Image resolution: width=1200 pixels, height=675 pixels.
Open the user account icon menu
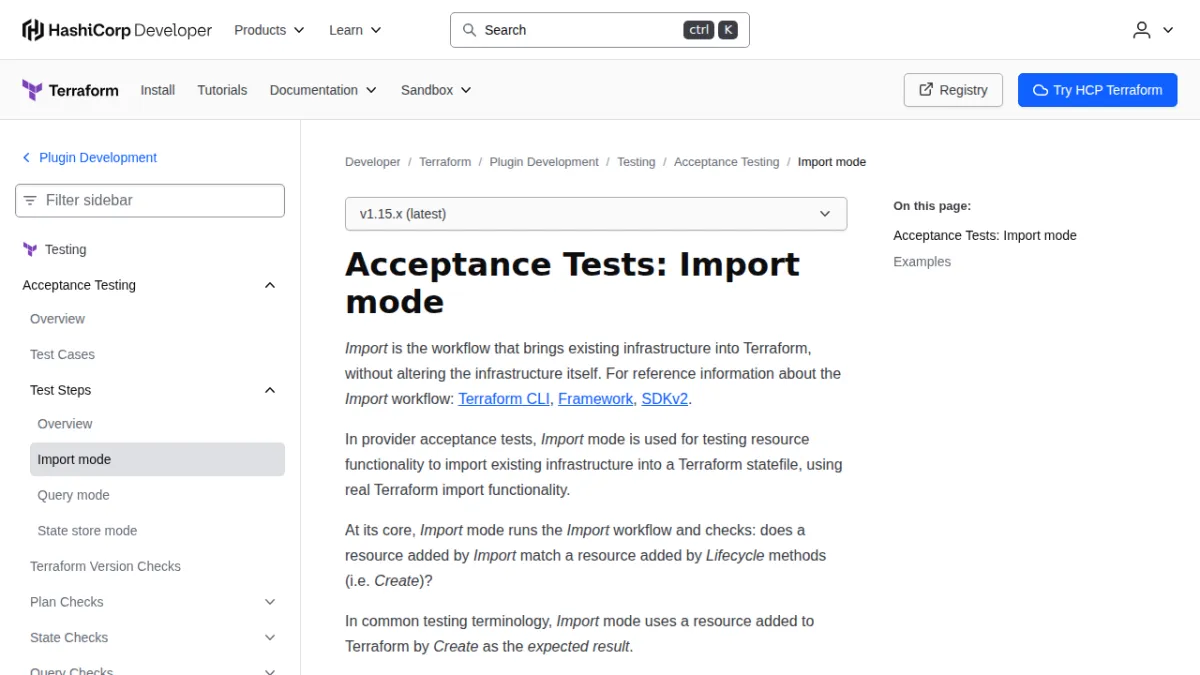pos(1153,30)
